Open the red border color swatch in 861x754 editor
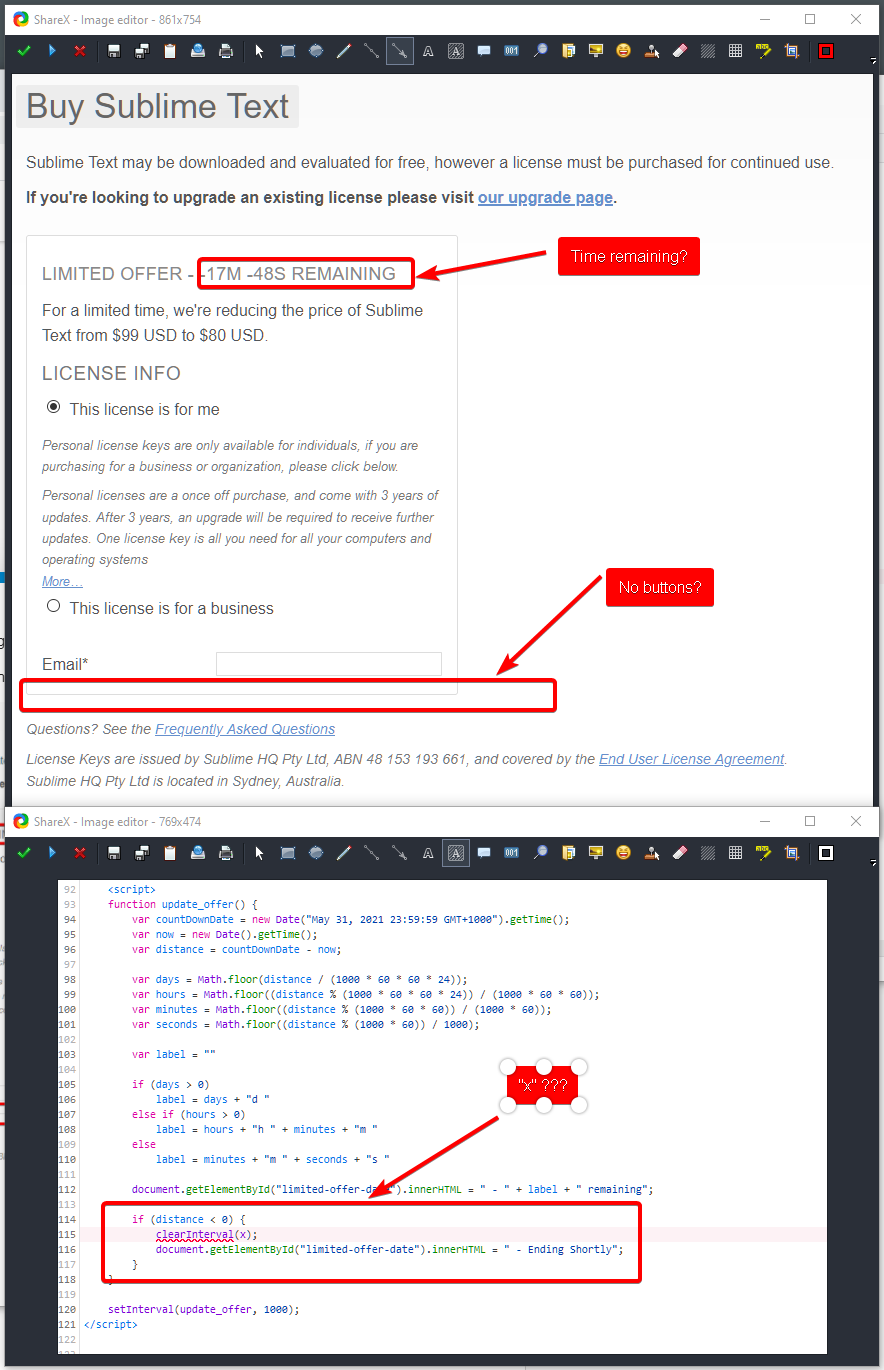The height and width of the screenshot is (1370, 884). click(826, 51)
